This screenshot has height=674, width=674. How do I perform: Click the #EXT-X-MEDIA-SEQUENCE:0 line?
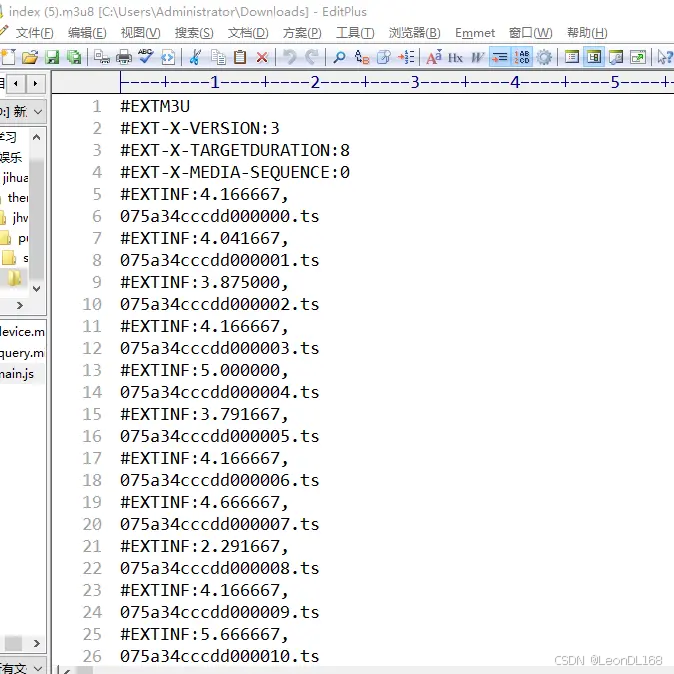click(x=235, y=172)
